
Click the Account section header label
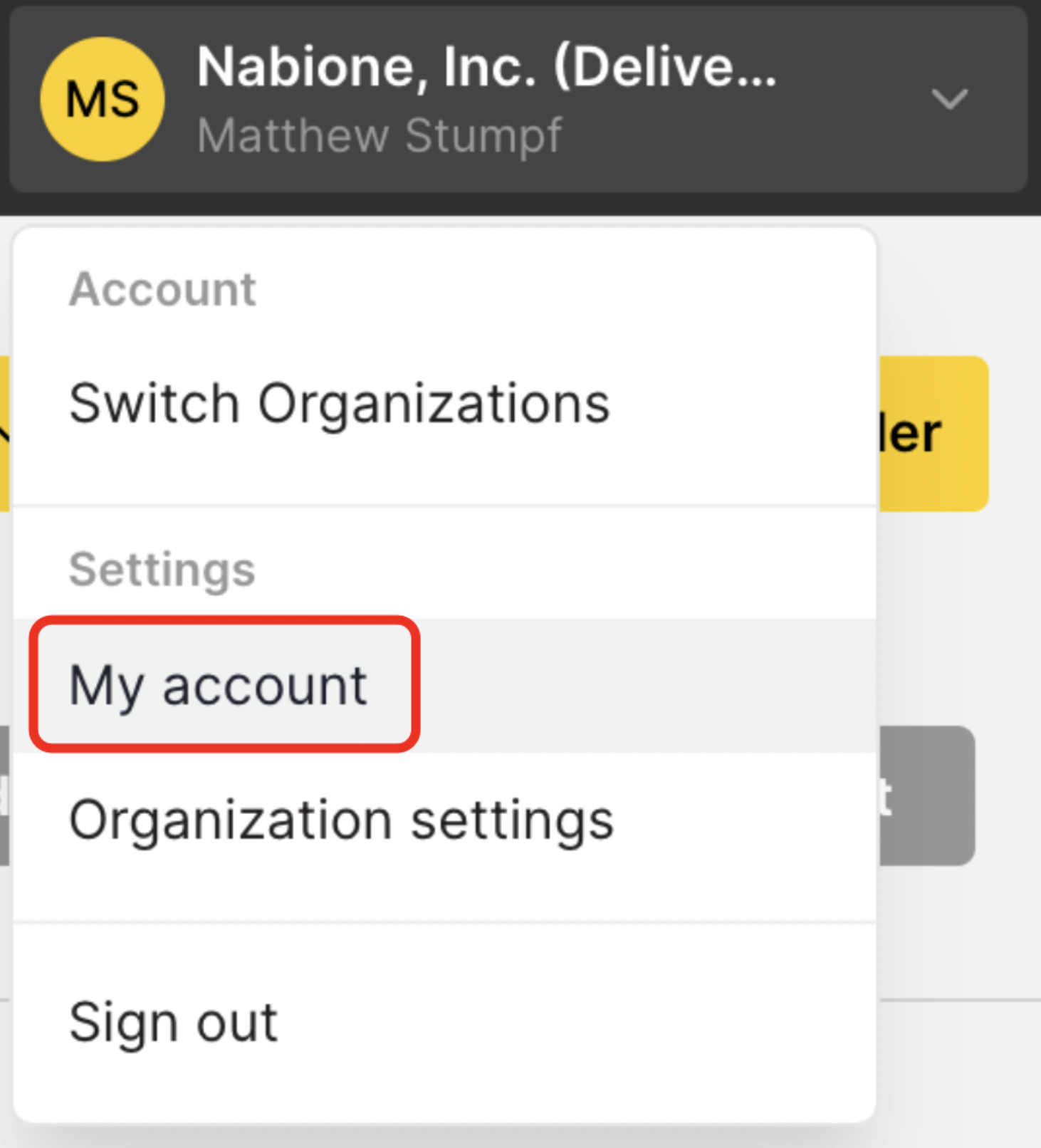tap(162, 290)
